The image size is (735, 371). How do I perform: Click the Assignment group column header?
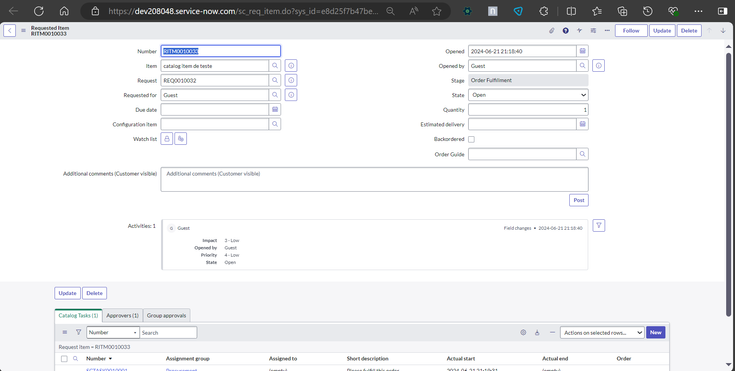coord(188,358)
